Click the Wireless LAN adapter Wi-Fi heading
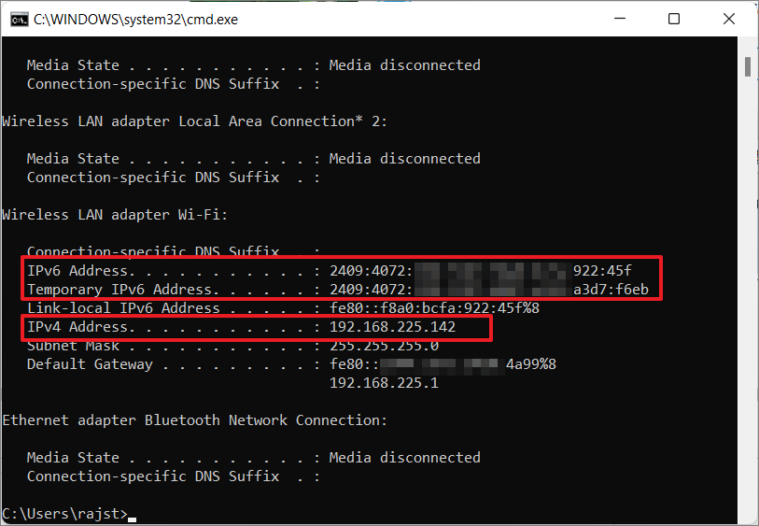Viewport: 759px width, 526px height. coord(115,215)
